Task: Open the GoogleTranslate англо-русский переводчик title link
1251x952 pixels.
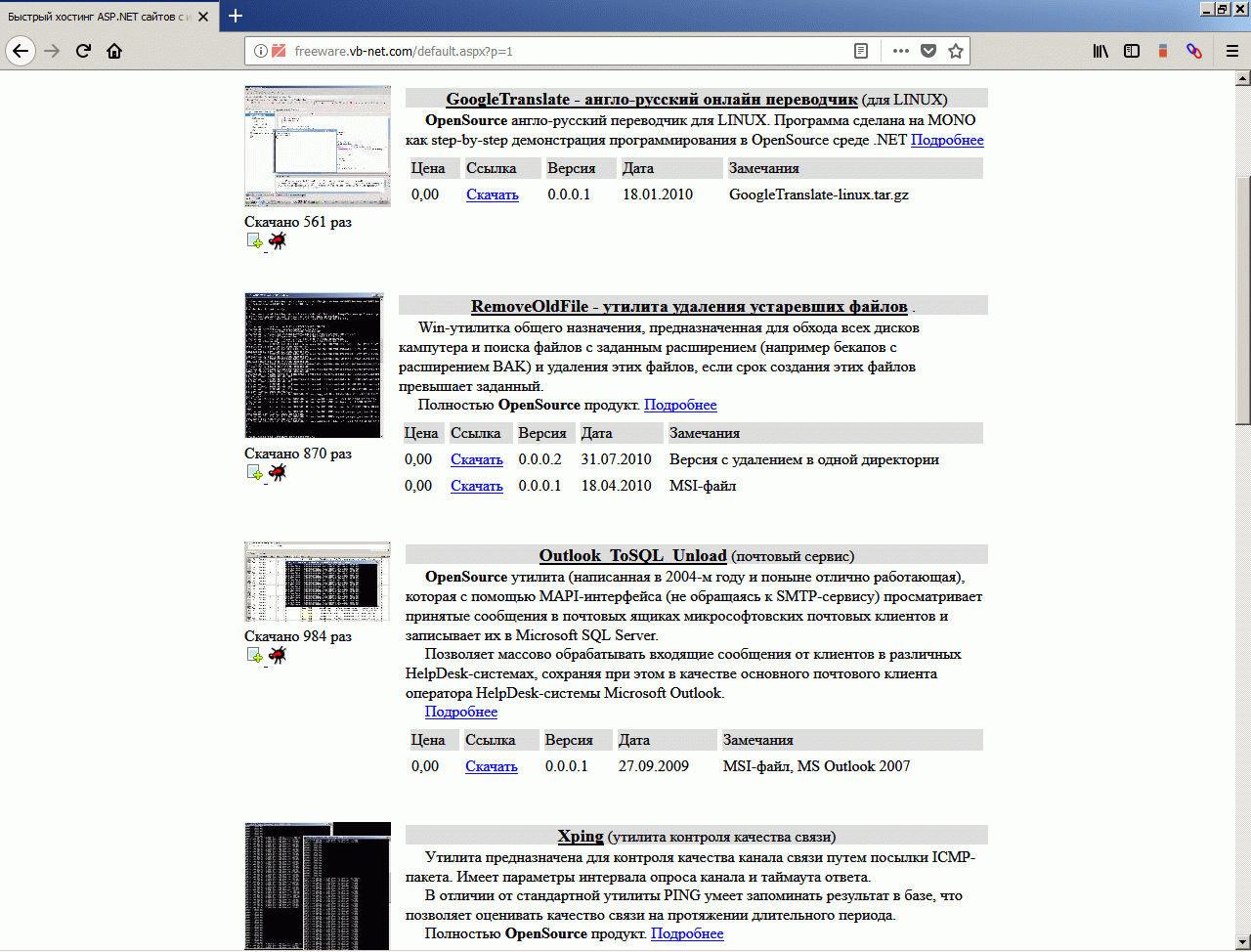Action: coord(652,99)
